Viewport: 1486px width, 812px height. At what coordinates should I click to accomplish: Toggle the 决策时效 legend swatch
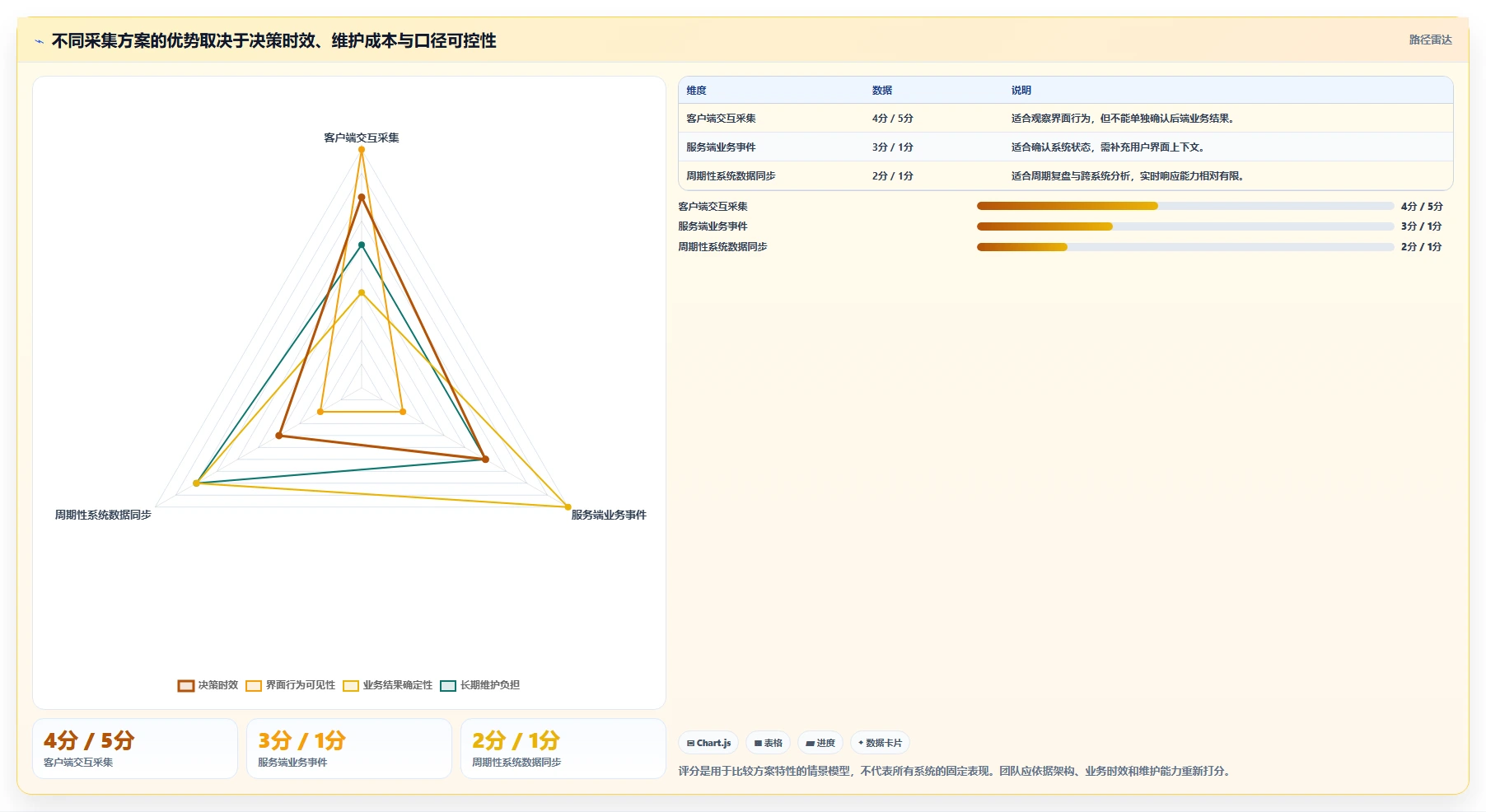186,685
